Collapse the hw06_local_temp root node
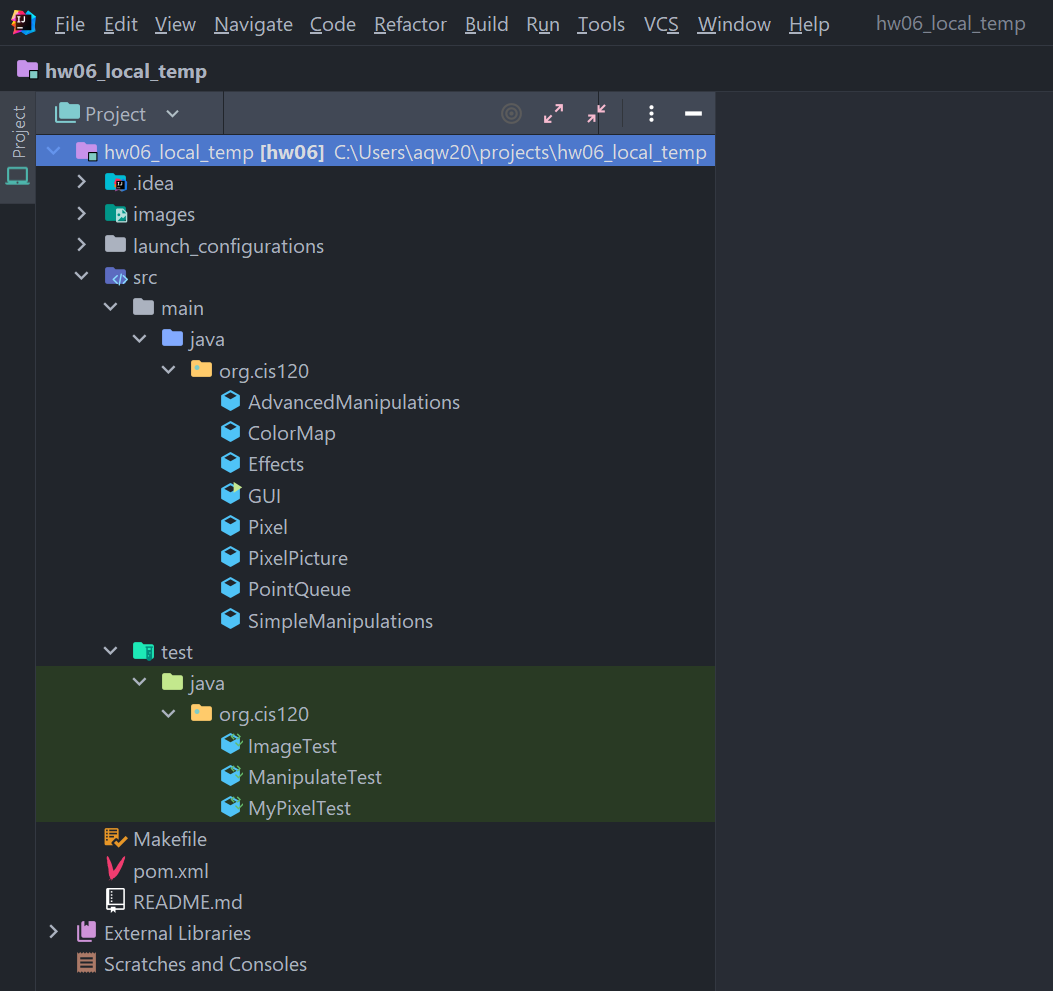This screenshot has height=991, width=1053. pyautogui.click(x=54, y=152)
